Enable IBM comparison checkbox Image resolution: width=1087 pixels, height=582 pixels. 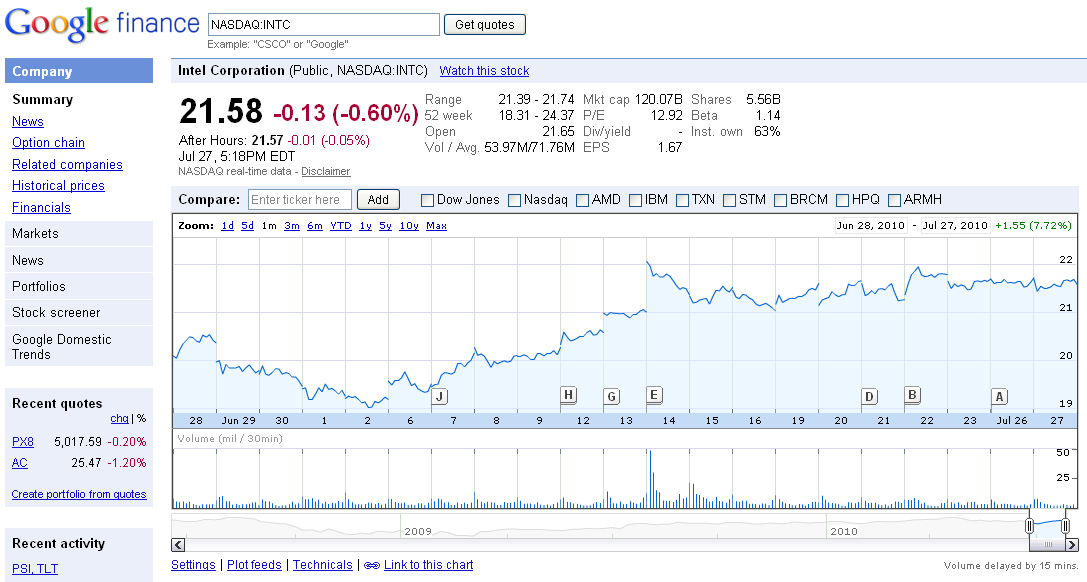(635, 200)
